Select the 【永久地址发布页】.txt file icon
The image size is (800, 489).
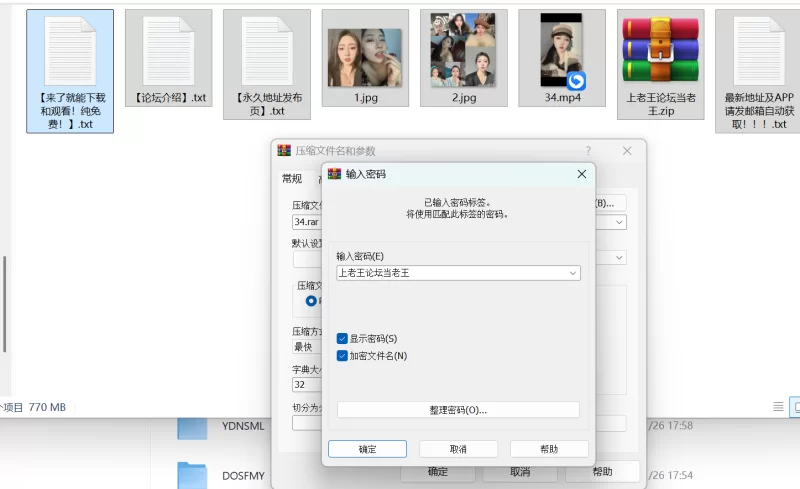[267, 50]
